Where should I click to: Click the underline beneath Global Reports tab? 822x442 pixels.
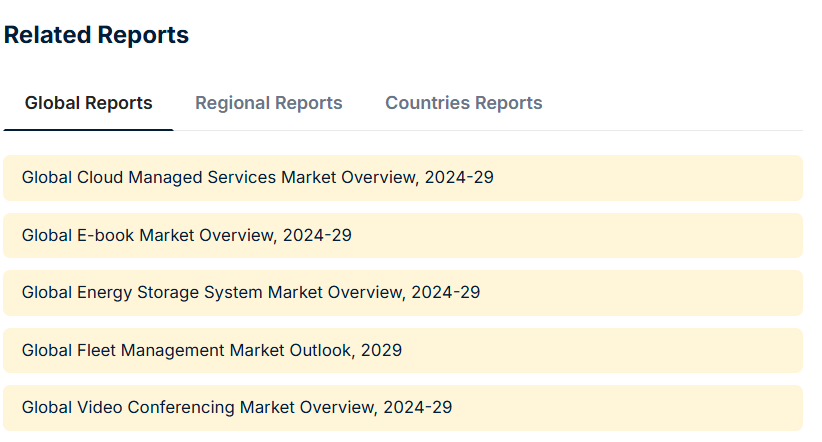(89, 130)
